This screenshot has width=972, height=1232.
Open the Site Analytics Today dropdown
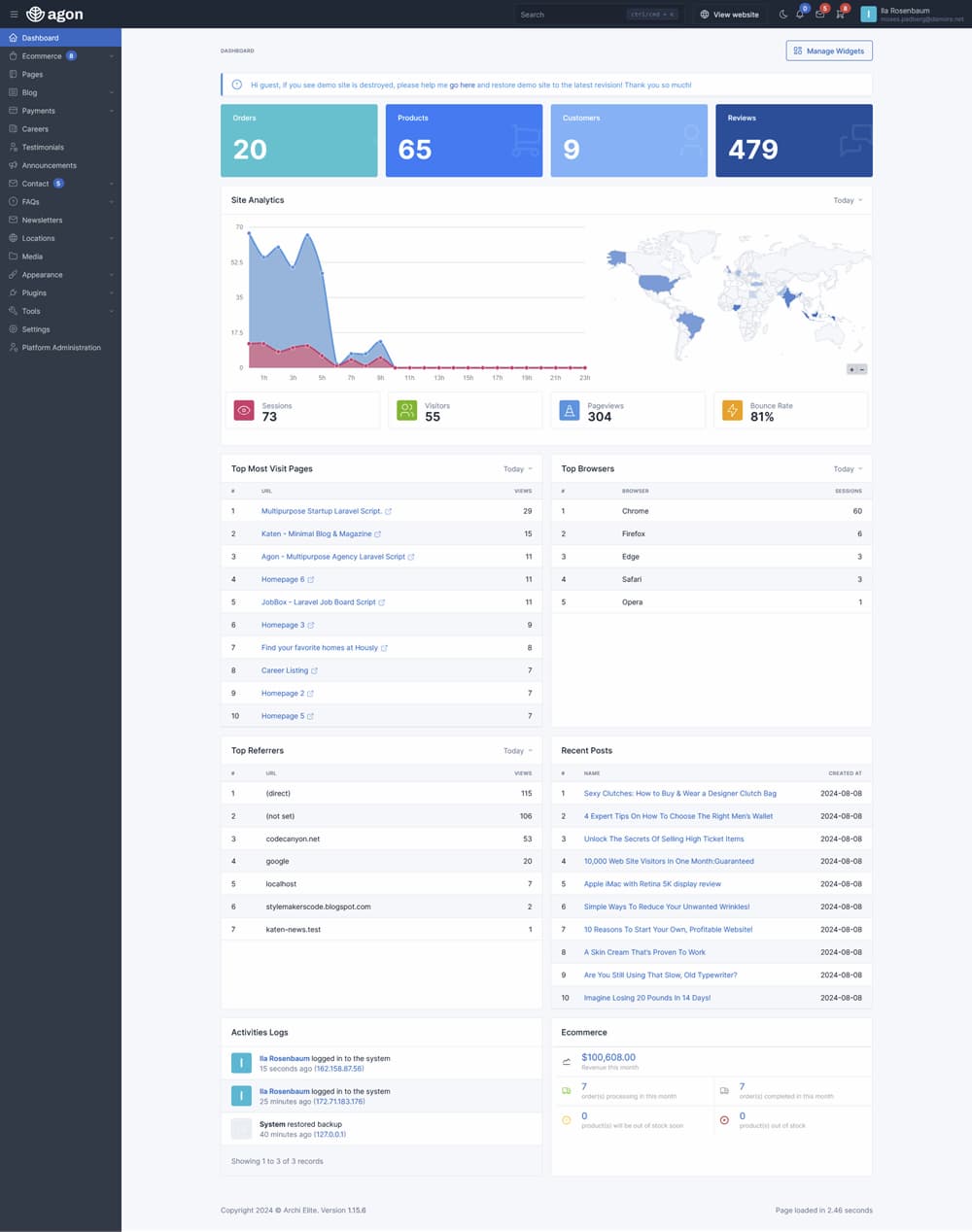848,200
